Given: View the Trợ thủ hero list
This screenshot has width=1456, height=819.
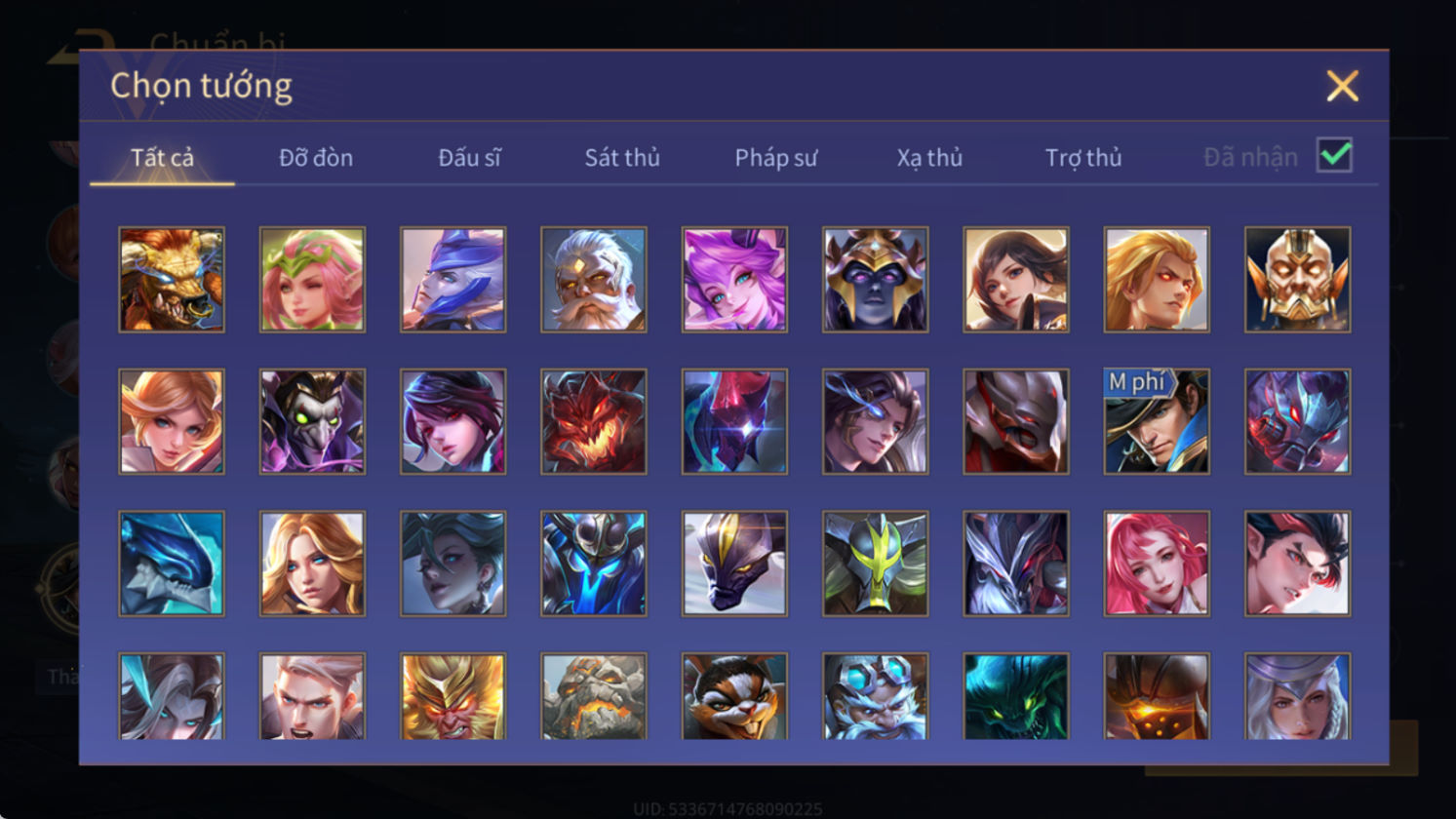Looking at the screenshot, I should [1083, 157].
